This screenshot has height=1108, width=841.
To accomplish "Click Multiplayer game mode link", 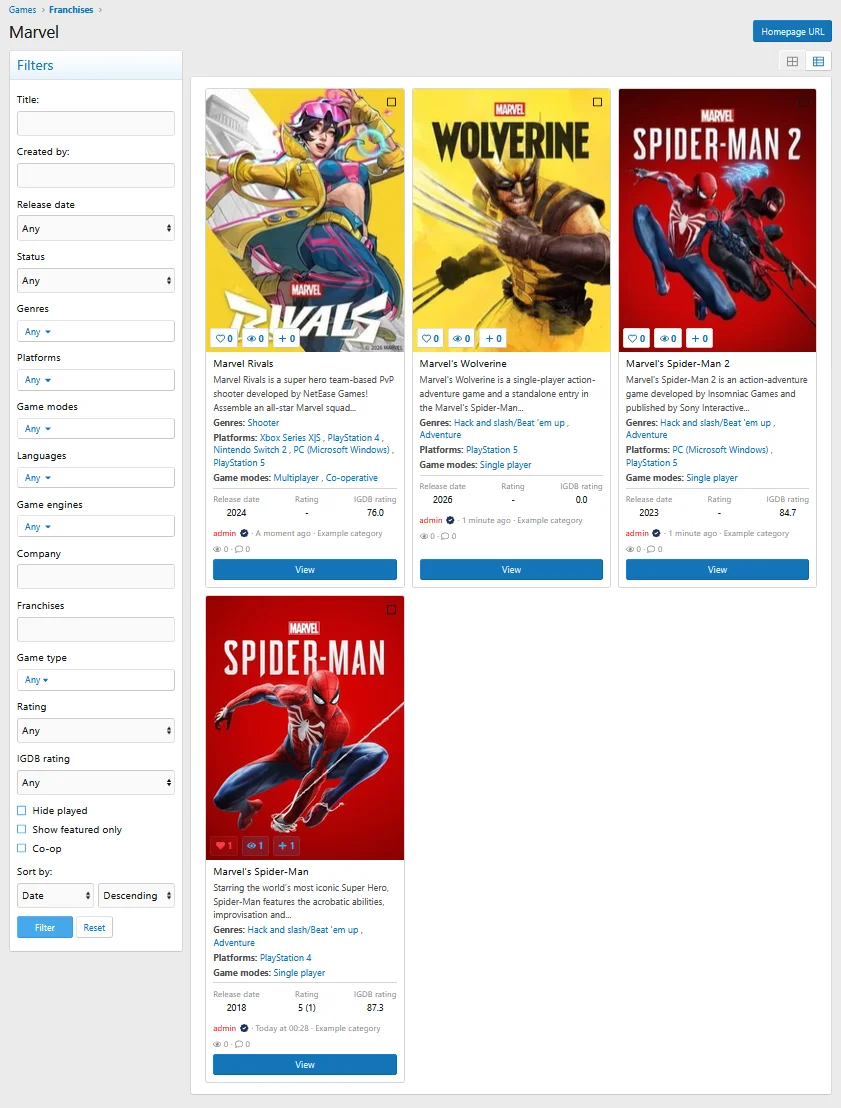I will [x=296, y=478].
